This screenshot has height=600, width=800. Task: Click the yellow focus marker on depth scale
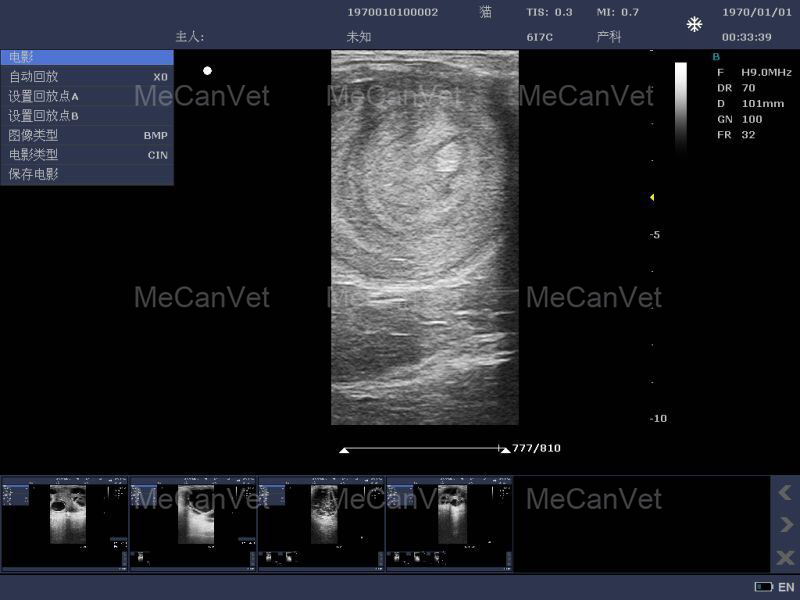click(x=652, y=197)
